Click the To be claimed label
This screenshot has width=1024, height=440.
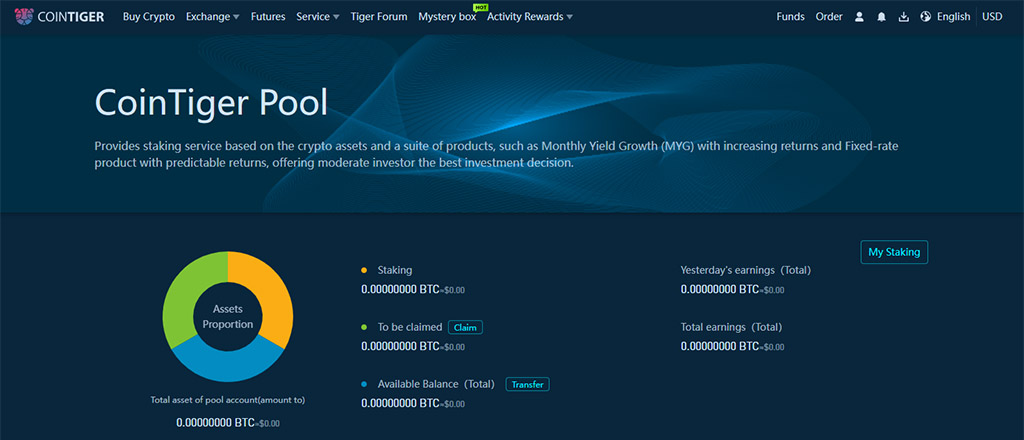click(x=409, y=327)
